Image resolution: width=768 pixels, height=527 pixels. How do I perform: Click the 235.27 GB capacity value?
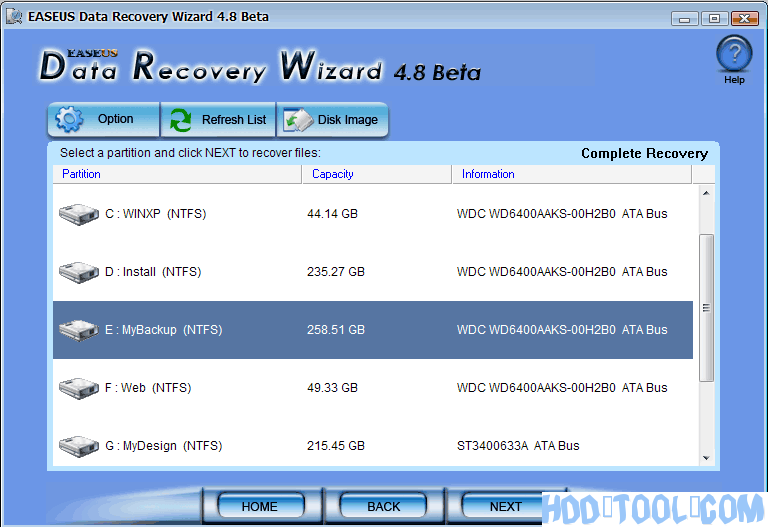tap(336, 272)
